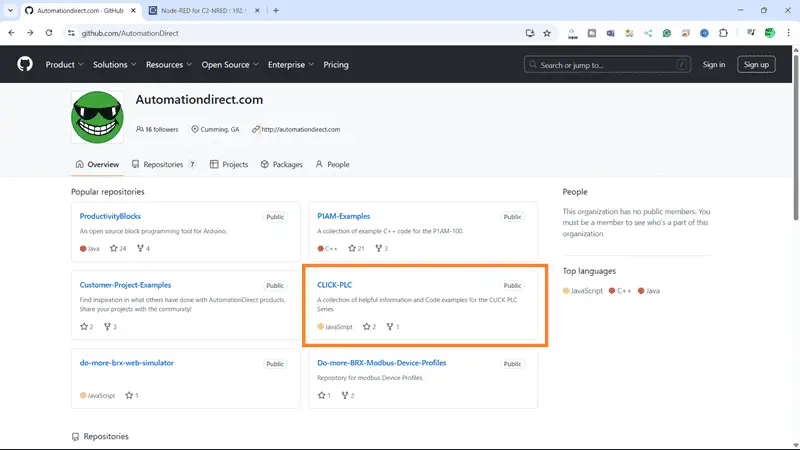800x450 pixels.
Task: Open the Customer-Project-Examples repository
Action: (x=125, y=285)
